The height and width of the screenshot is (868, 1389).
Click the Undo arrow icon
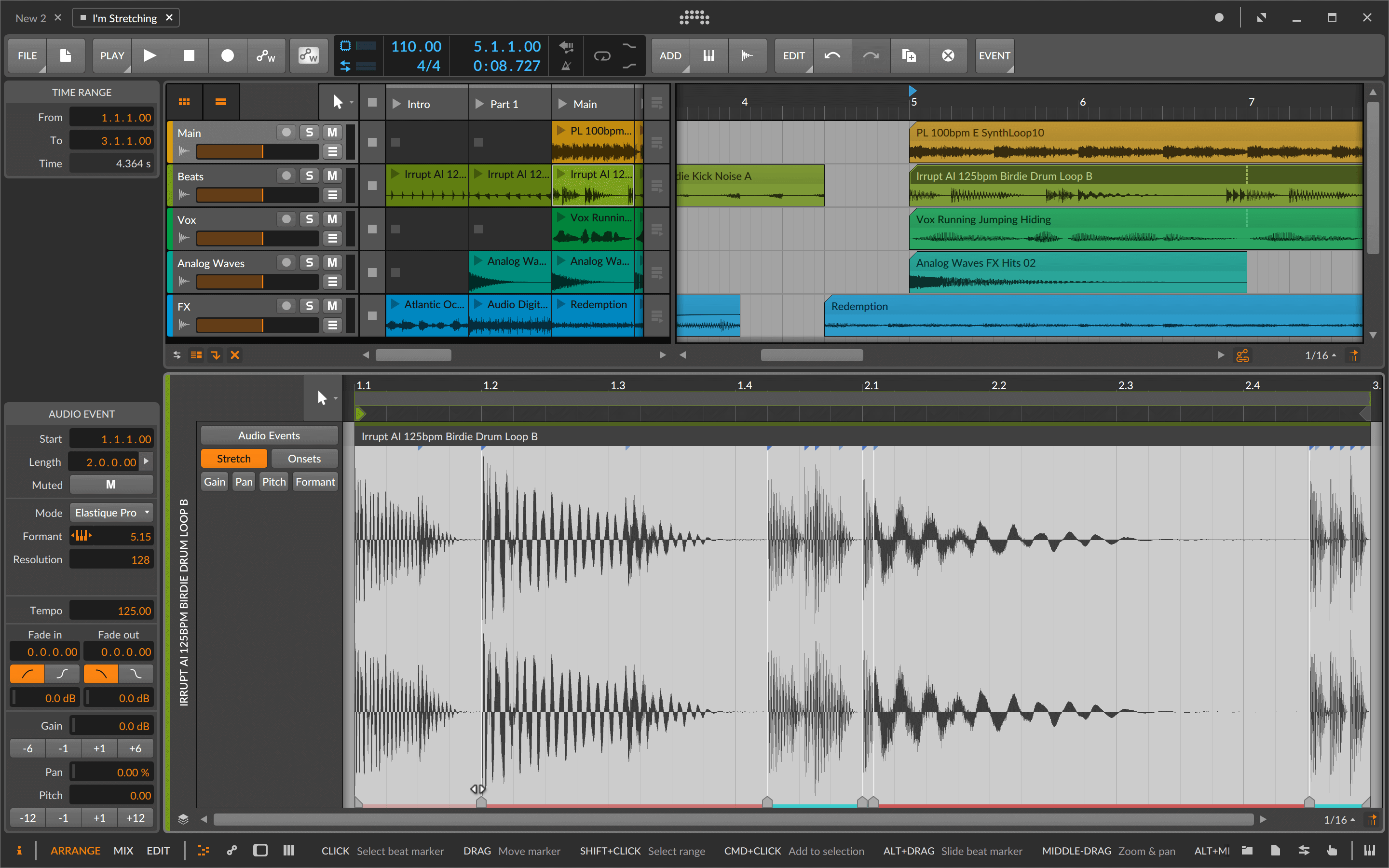(832, 55)
